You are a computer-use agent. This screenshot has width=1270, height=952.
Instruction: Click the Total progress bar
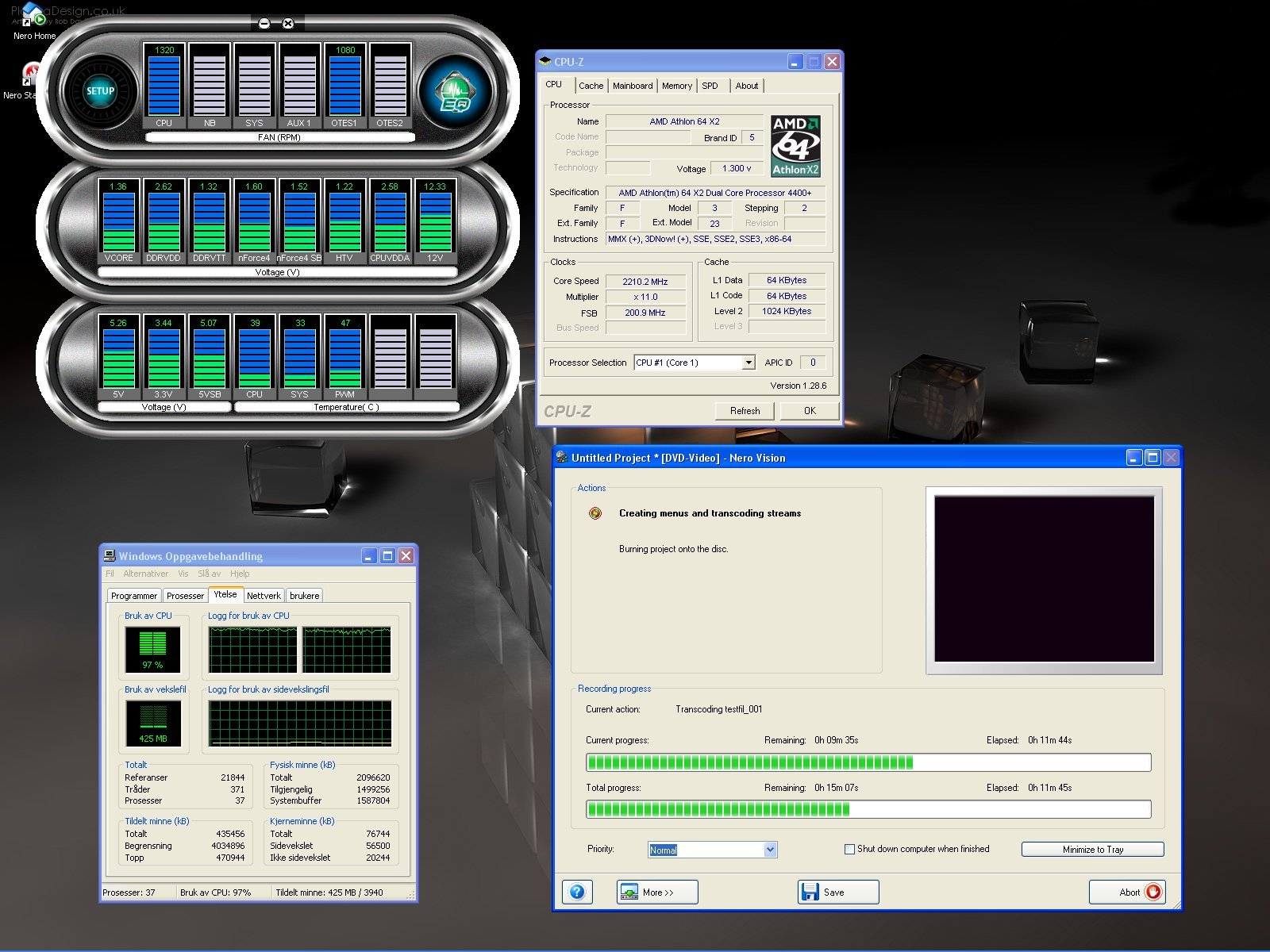(868, 810)
